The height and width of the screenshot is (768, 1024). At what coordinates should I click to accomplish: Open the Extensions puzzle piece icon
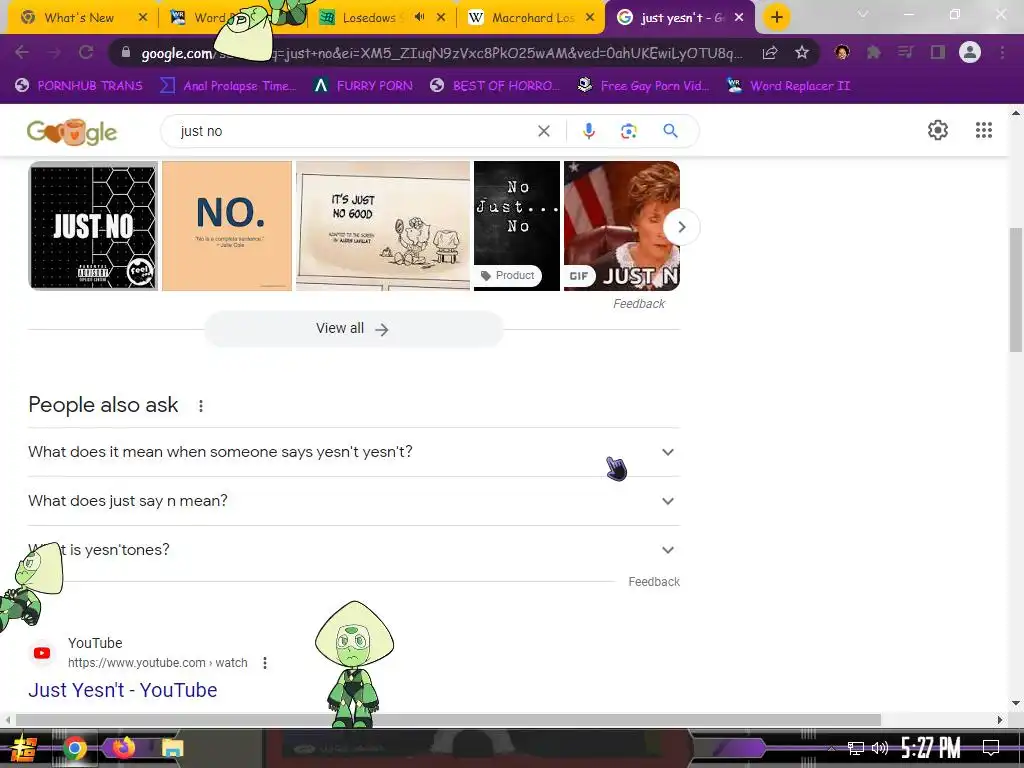tap(874, 52)
